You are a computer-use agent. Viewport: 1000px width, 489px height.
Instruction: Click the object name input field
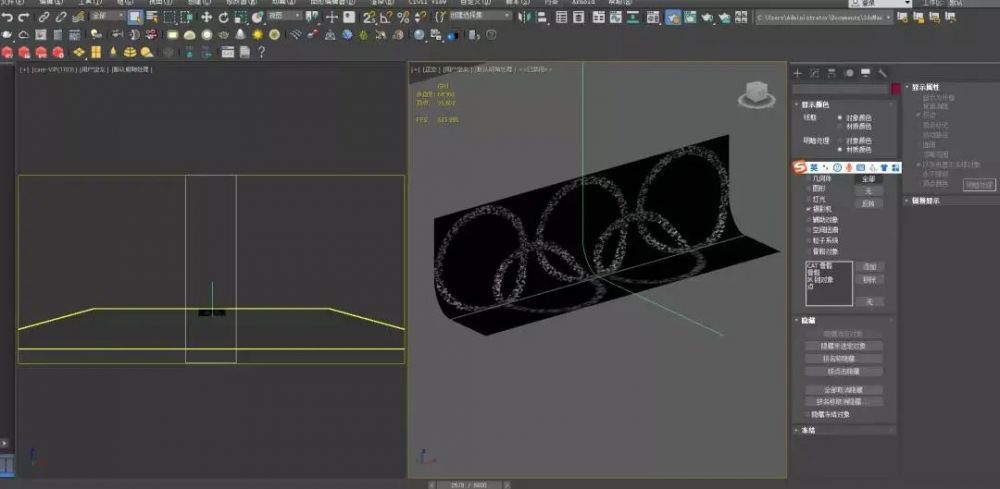pyautogui.click(x=840, y=90)
